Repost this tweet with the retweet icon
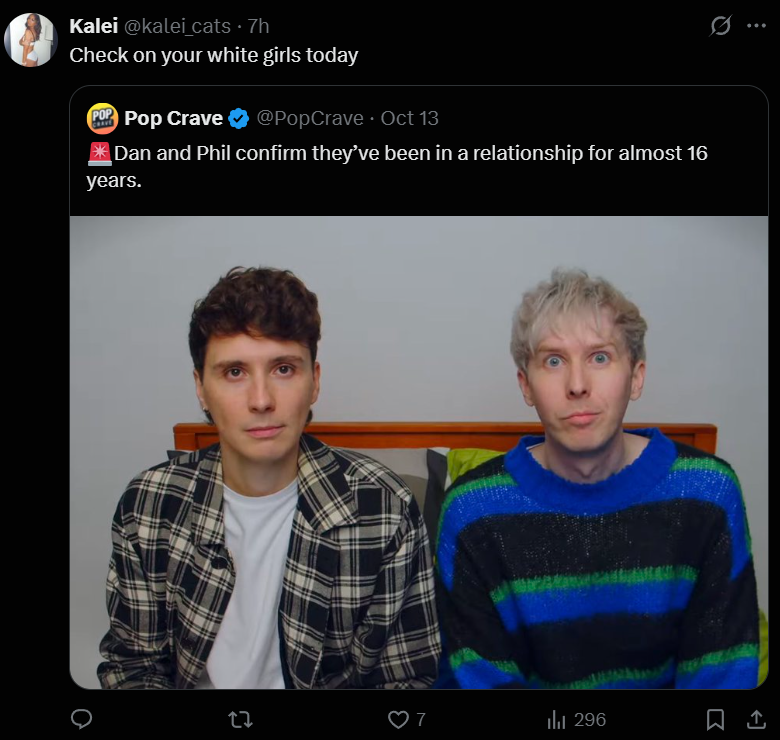Image resolution: width=780 pixels, height=740 pixels. tap(240, 720)
